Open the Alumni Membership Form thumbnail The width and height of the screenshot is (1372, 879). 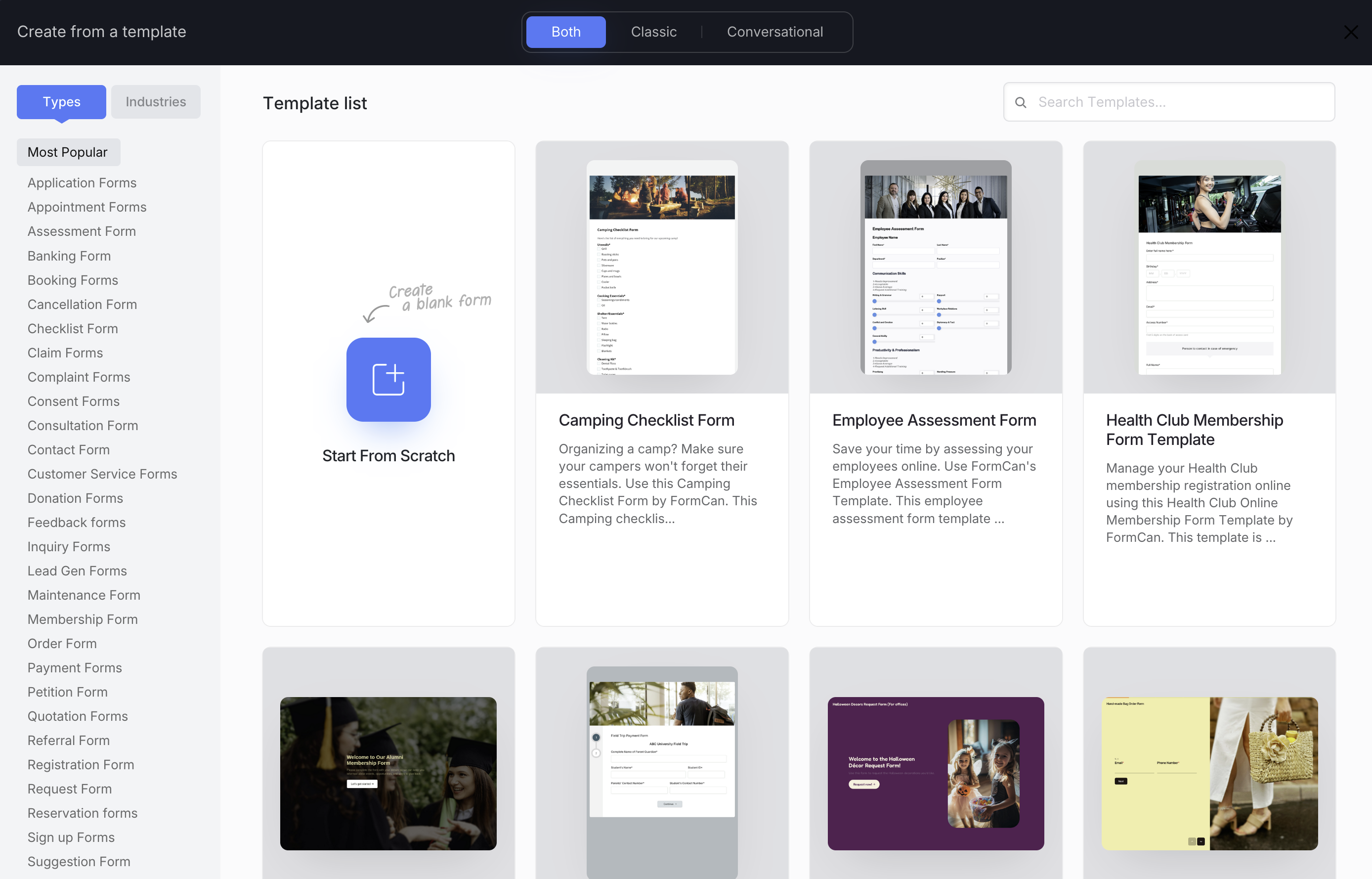pos(388,773)
